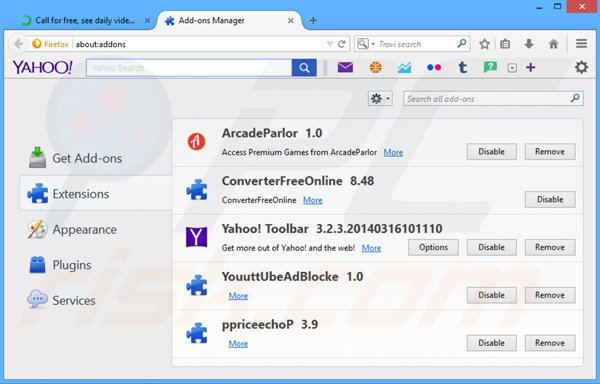Focus the Search all add-ons field
The image size is (600, 384).
point(493,99)
